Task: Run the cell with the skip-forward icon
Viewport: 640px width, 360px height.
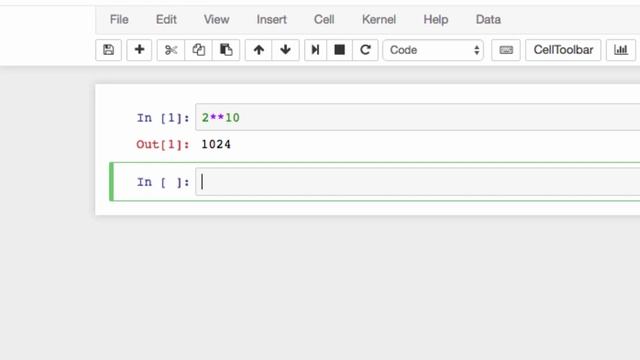Action: [x=316, y=50]
